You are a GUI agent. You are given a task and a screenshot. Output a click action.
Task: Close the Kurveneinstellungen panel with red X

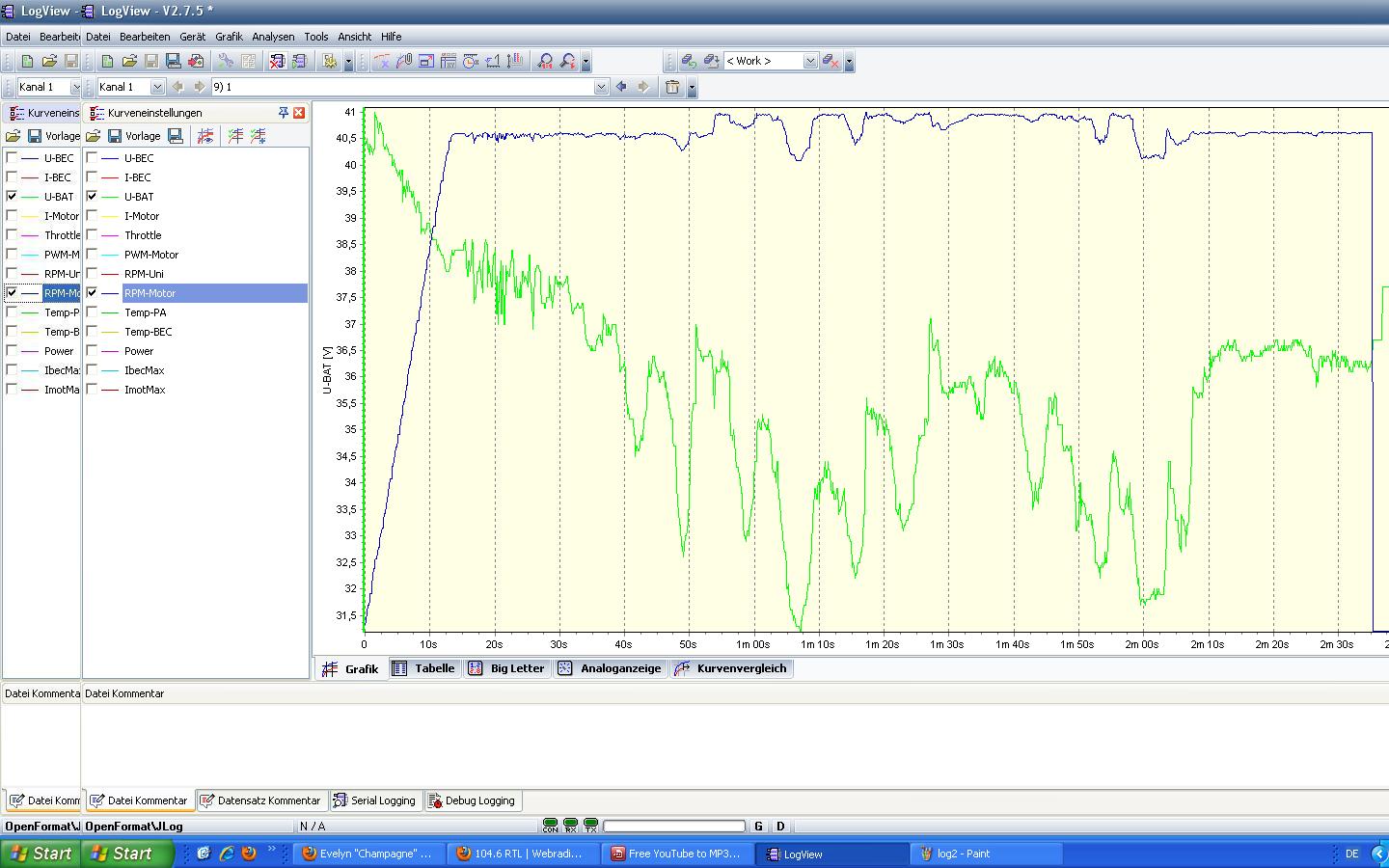299,113
